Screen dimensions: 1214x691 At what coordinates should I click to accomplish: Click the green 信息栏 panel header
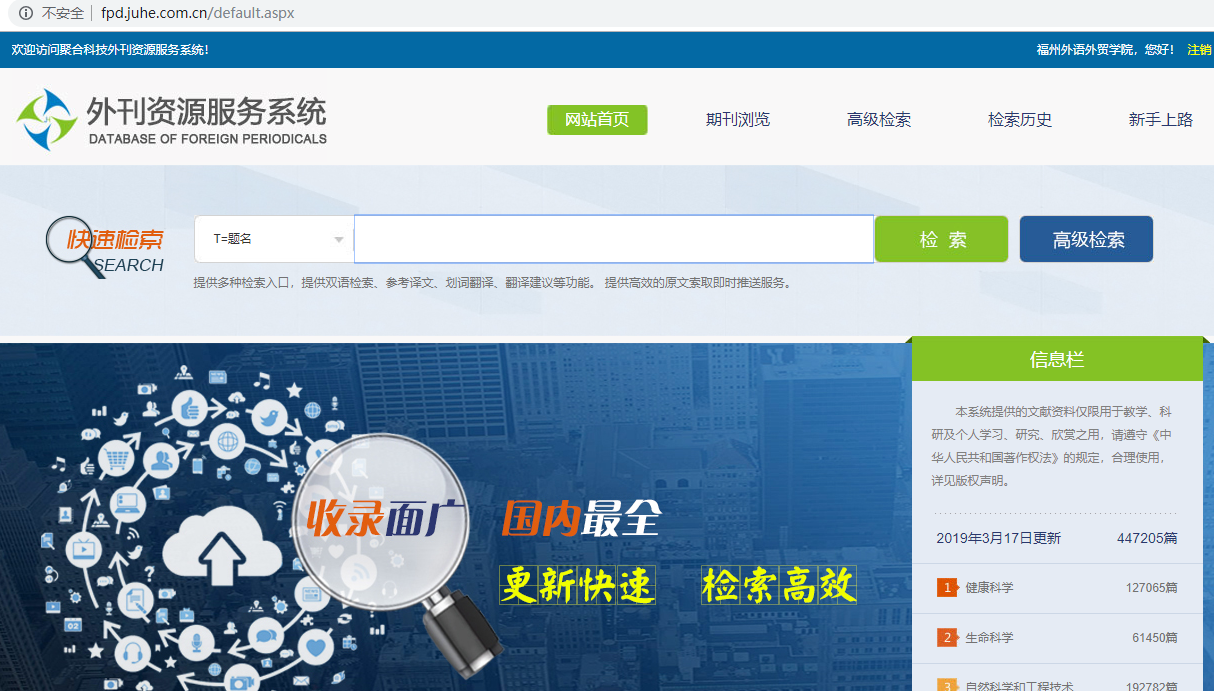[1057, 357]
